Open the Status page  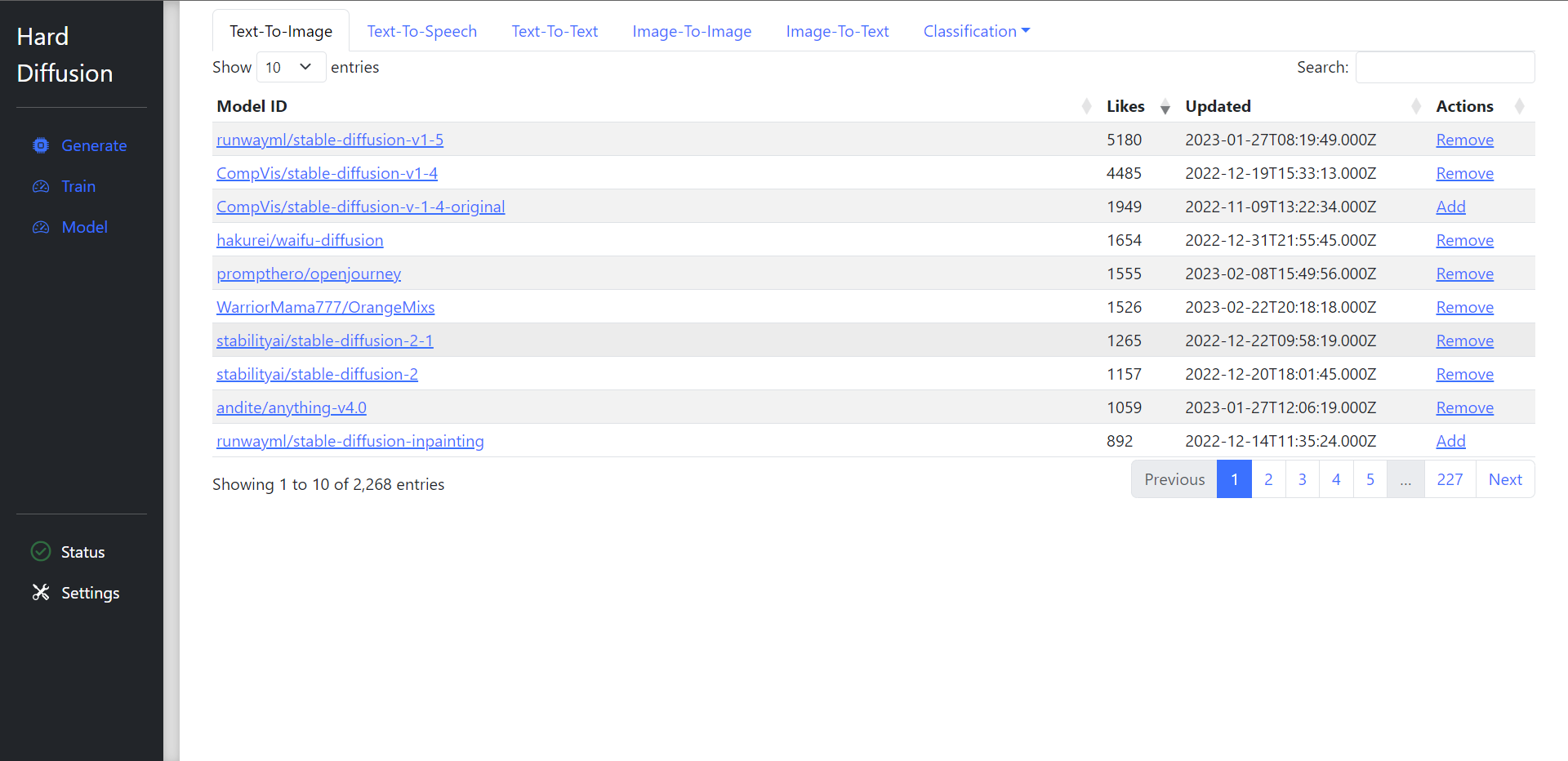(x=82, y=552)
